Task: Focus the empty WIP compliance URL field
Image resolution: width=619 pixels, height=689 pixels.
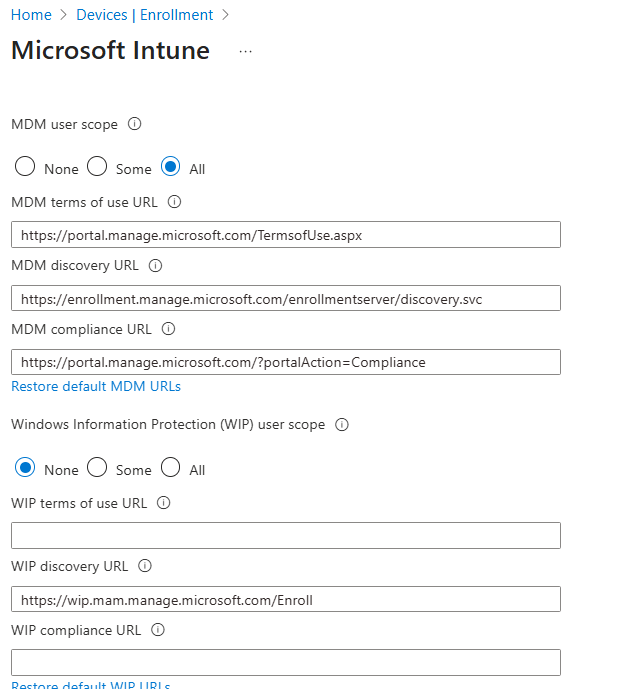Action: [286, 663]
